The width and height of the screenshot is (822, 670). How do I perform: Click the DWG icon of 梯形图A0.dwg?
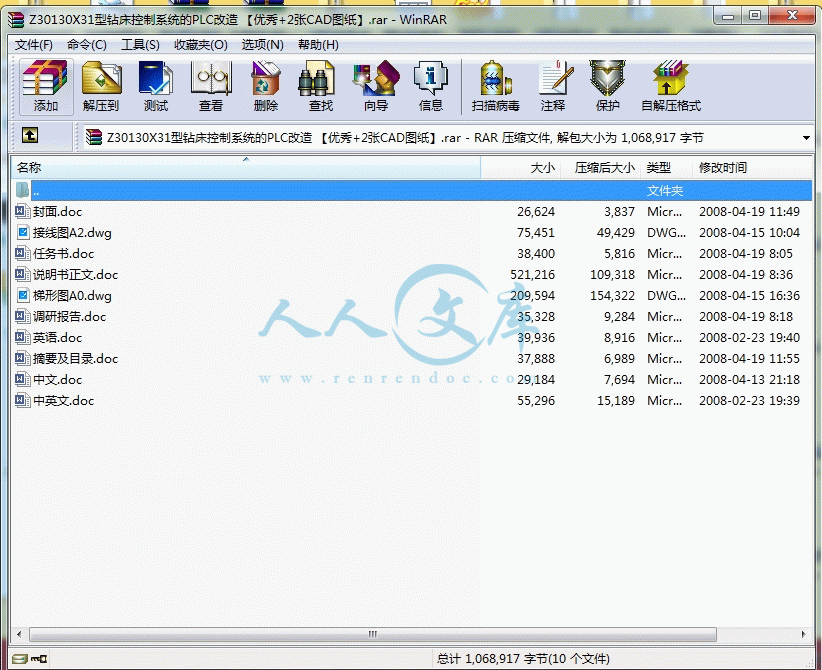[23, 295]
